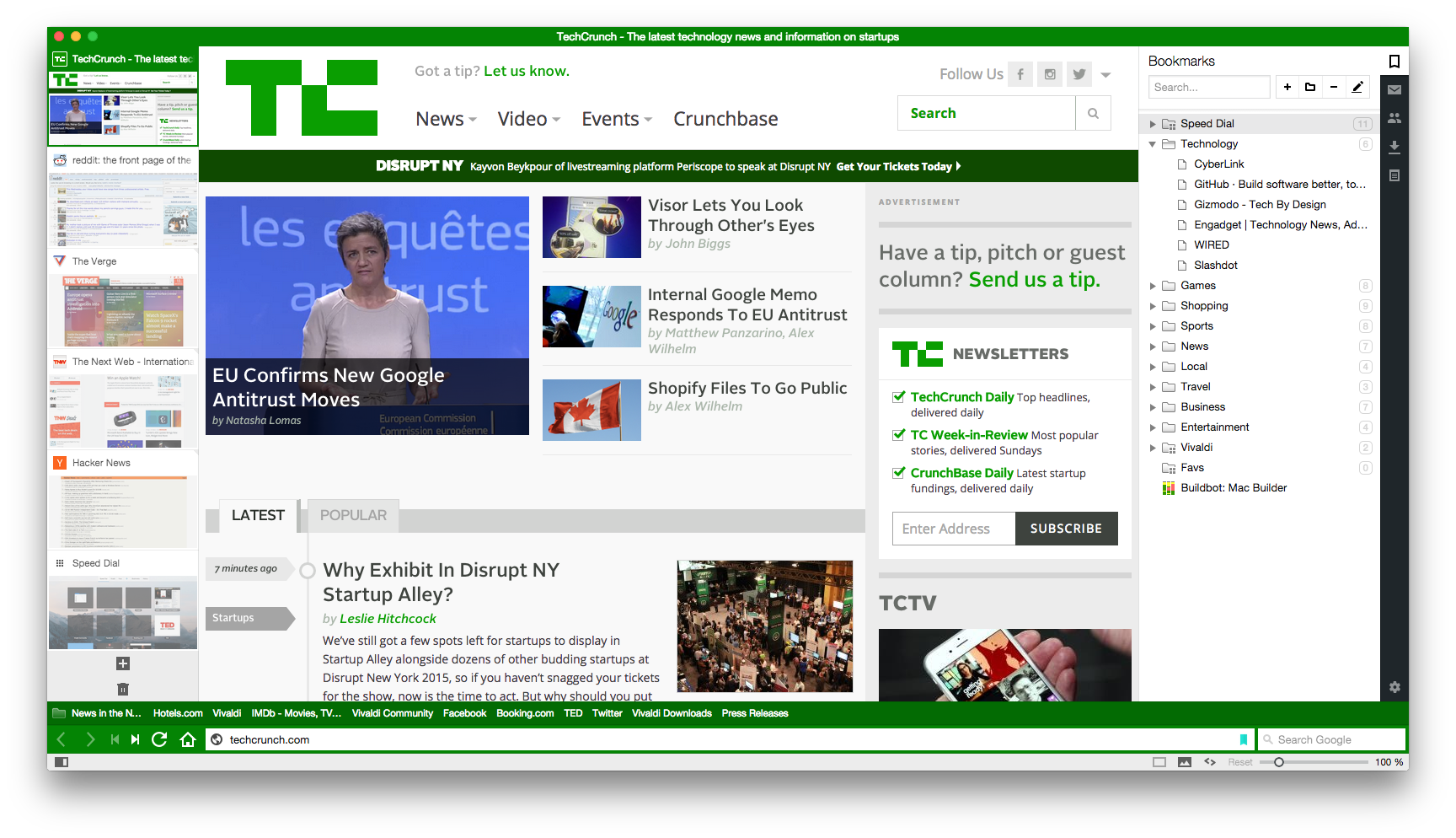The height and width of the screenshot is (838, 1456).
Task: Expand the Travel bookmark folder
Action: (x=1153, y=387)
